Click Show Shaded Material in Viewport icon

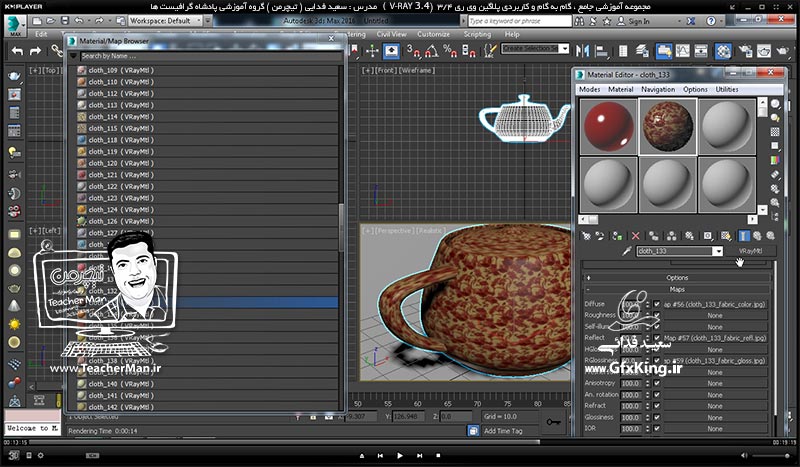726,236
